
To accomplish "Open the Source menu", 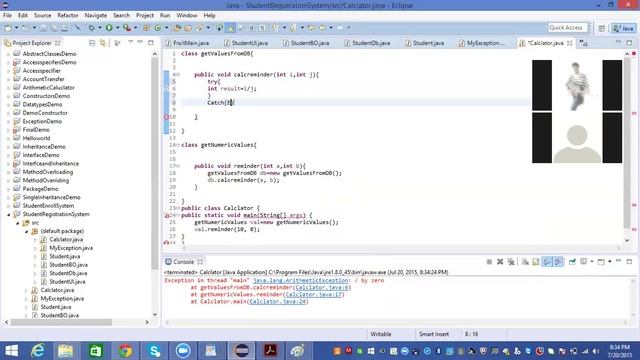I will click(42, 16).
